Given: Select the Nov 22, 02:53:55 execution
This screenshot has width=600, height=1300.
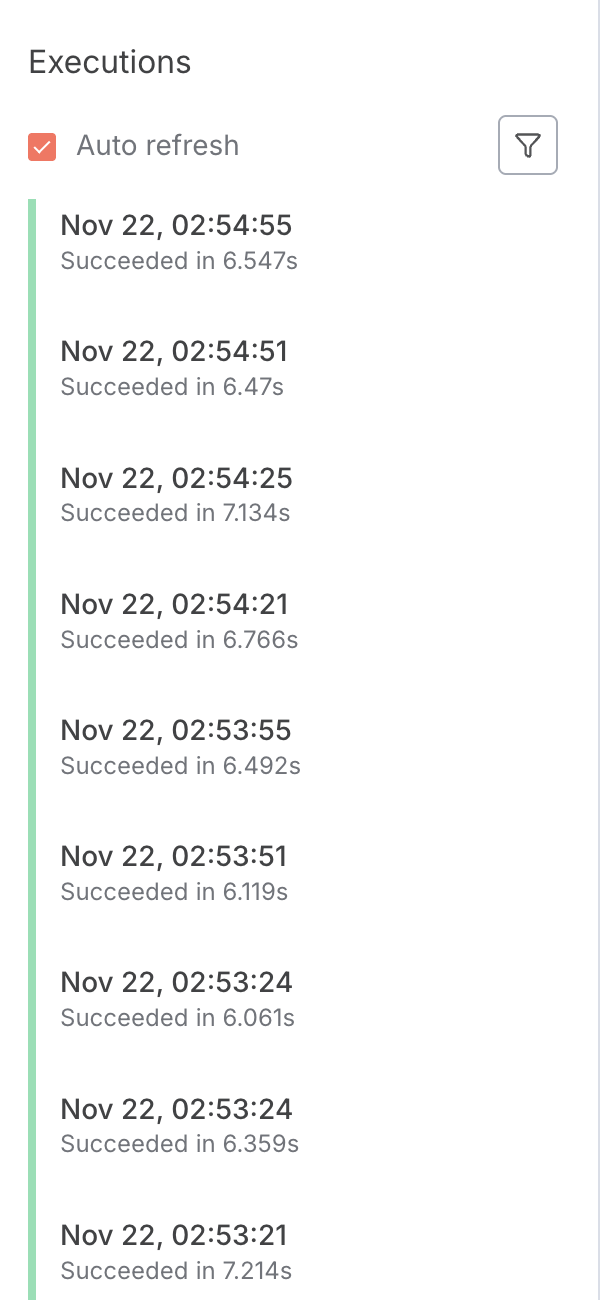Looking at the screenshot, I should [x=176, y=730].
